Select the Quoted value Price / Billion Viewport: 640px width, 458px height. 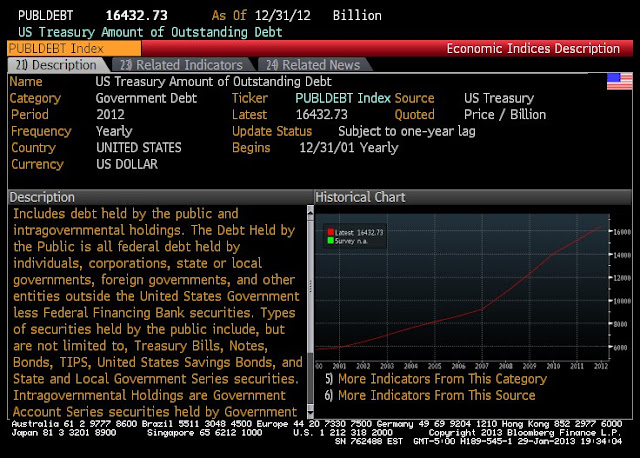[x=505, y=115]
